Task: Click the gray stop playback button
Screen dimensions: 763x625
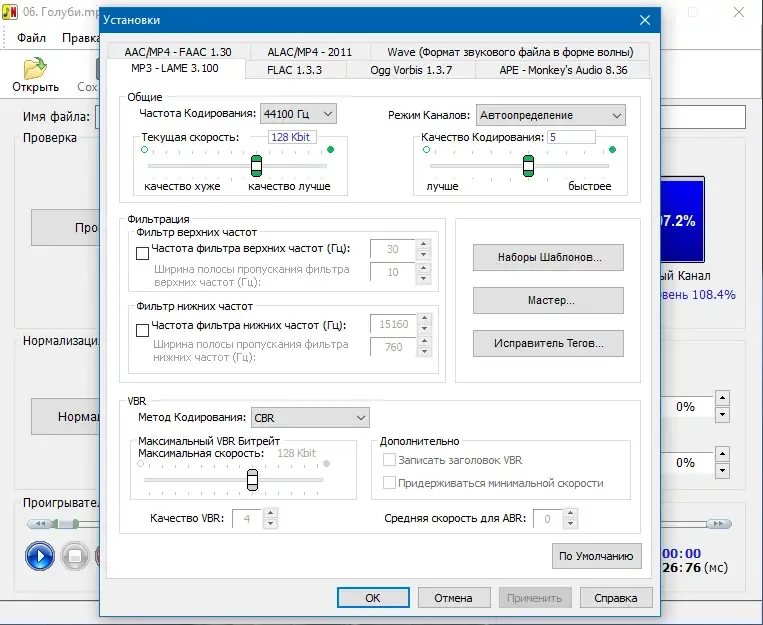Action: coord(74,556)
